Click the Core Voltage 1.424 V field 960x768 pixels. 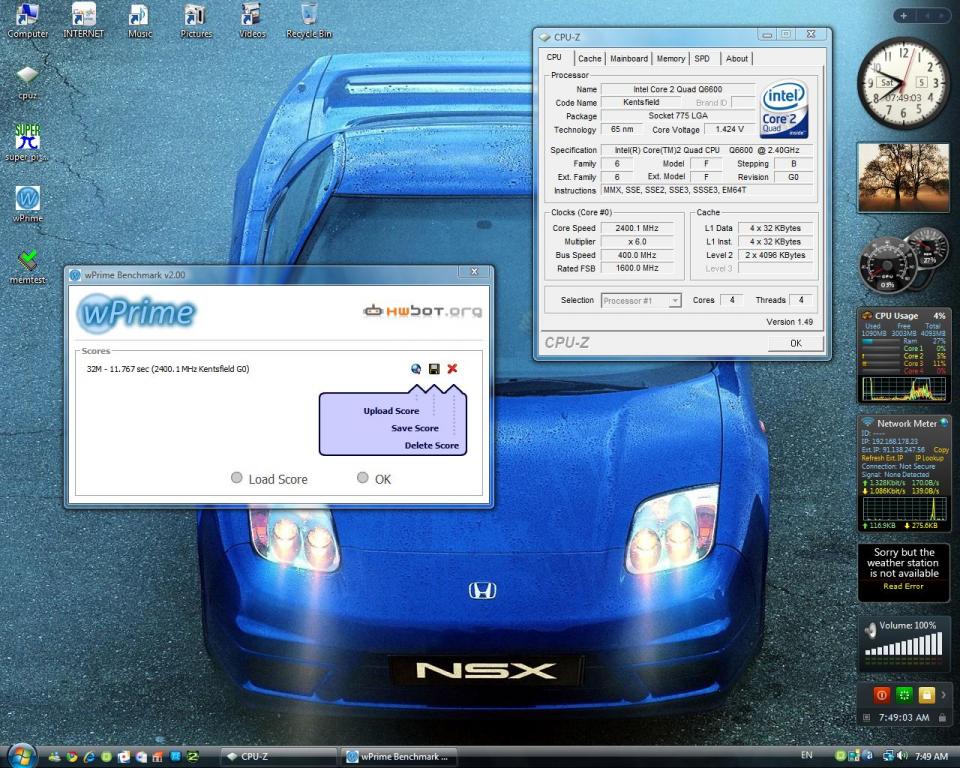pyautogui.click(x=729, y=129)
